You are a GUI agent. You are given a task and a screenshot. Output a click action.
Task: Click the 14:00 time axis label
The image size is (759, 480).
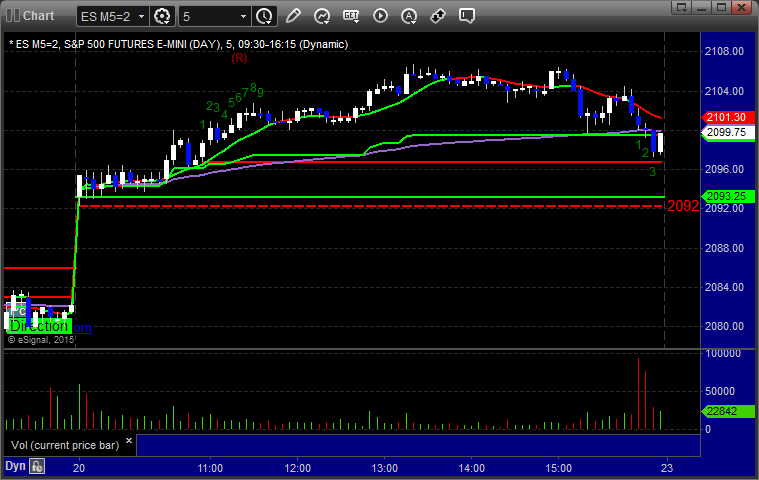471,468
